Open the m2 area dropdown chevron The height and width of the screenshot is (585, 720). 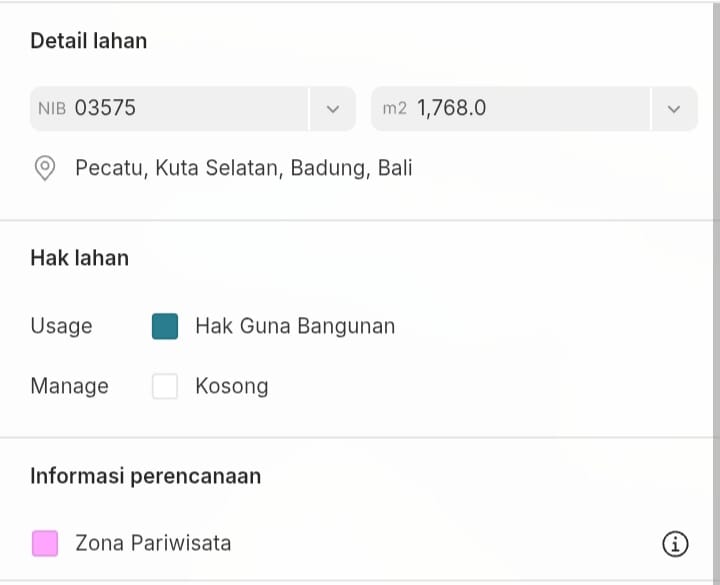click(674, 109)
